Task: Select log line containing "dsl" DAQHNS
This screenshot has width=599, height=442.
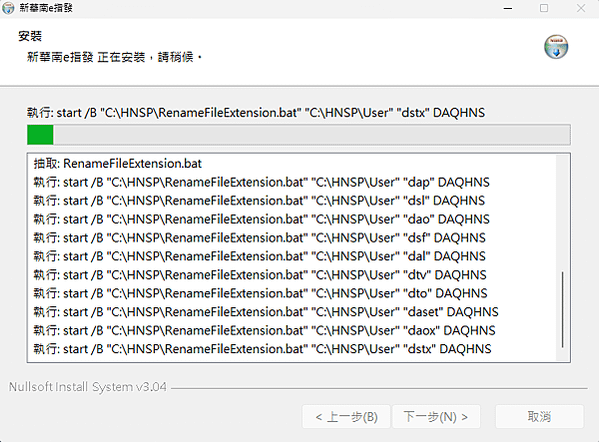Action: pyautogui.click(x=259, y=201)
